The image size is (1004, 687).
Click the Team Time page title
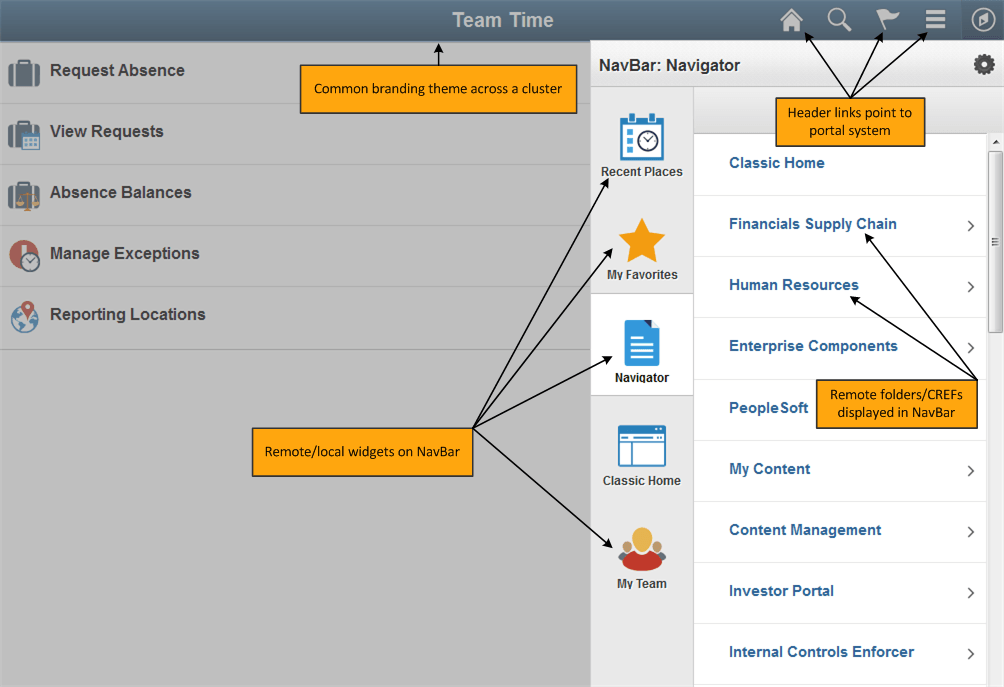pyautogui.click(x=503, y=20)
